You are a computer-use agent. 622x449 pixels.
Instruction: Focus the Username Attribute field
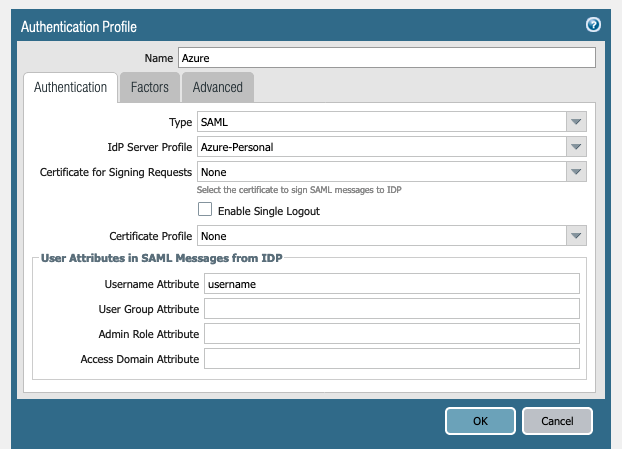pyautogui.click(x=392, y=284)
